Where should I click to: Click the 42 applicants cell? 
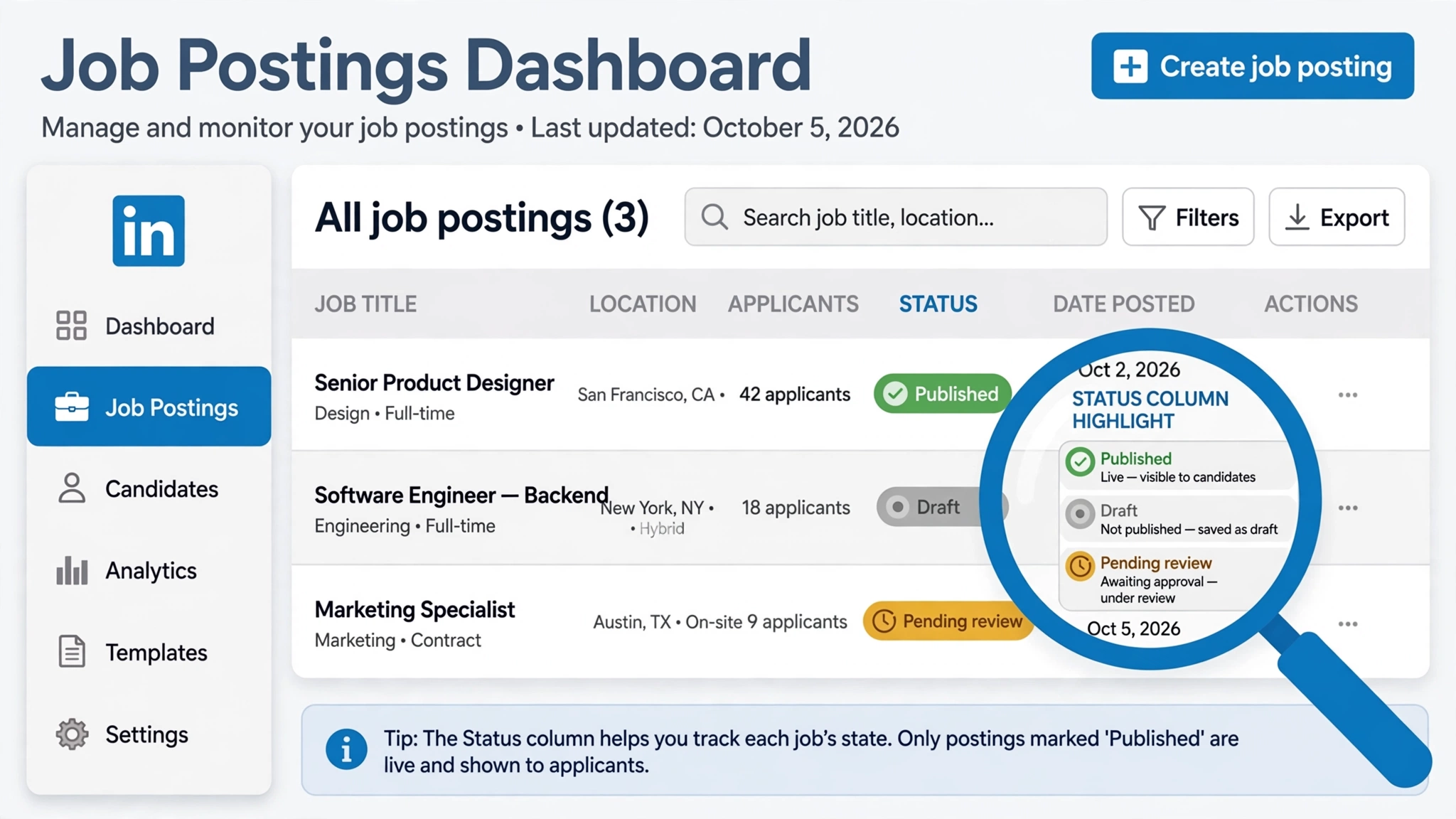tap(795, 394)
